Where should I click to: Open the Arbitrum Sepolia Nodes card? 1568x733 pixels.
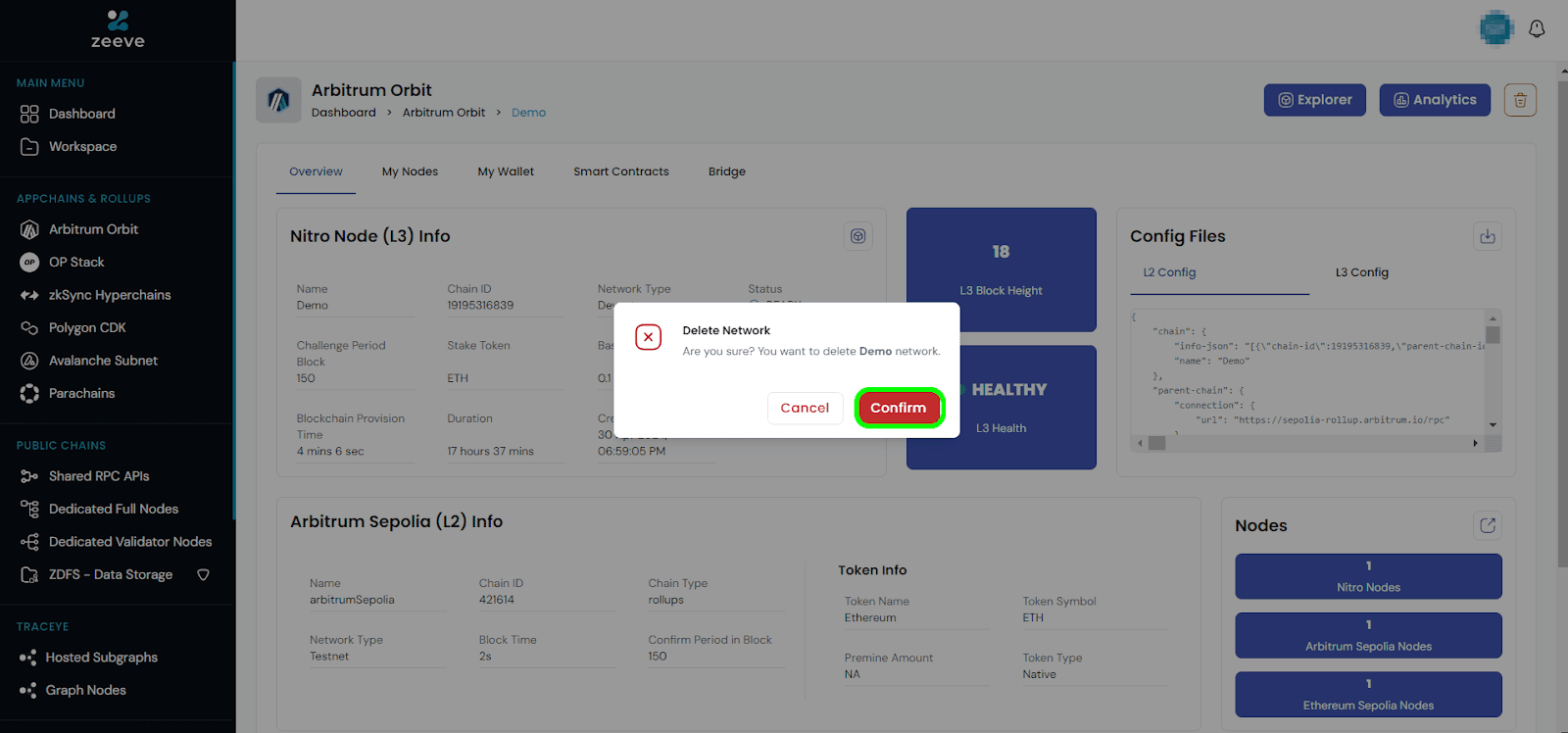tap(1368, 635)
